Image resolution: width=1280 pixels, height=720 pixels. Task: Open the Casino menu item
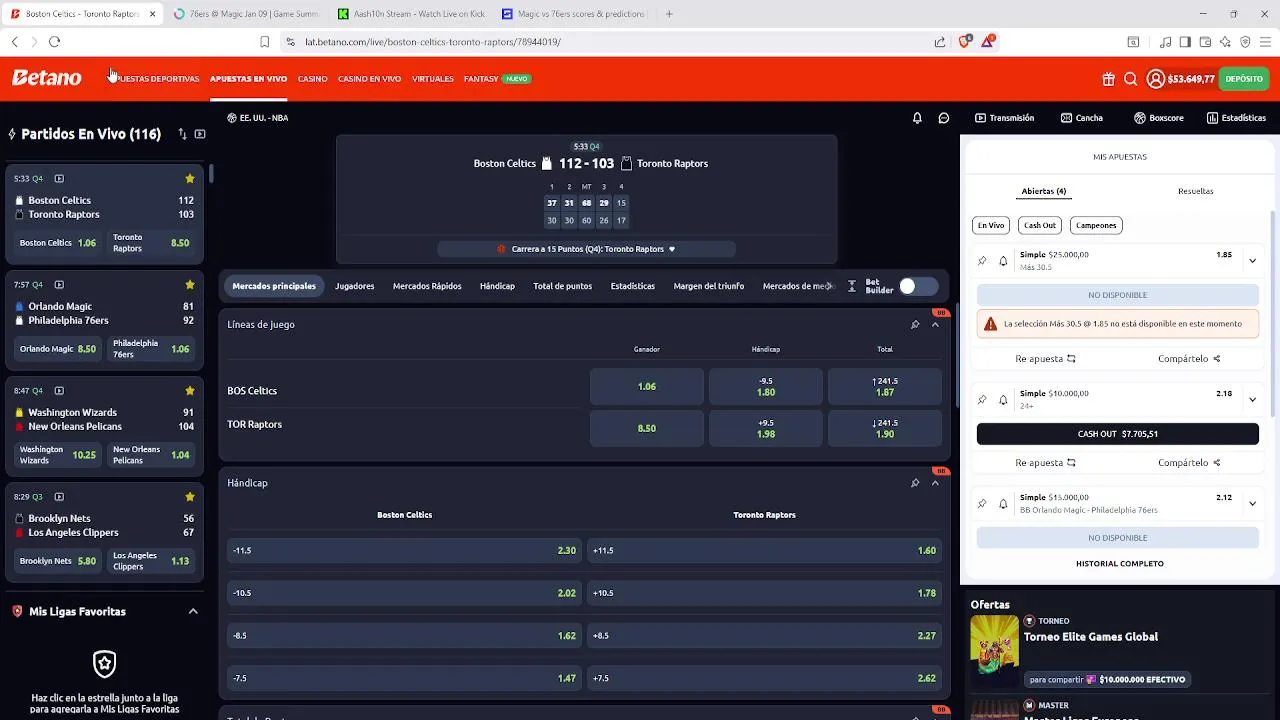312,79
